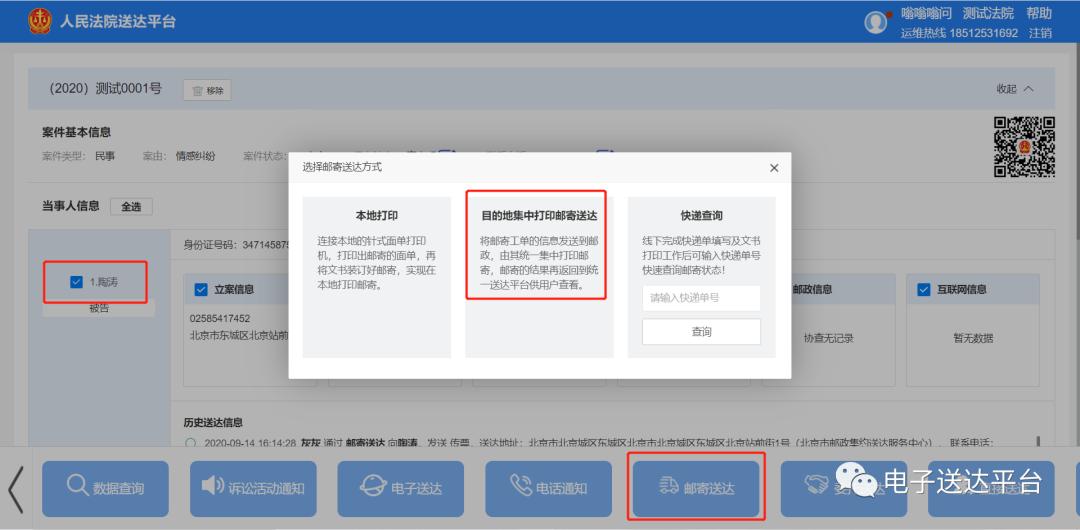Click the phone icon on 电话通知
Viewport: 1080px width, 530px height.
click(x=521, y=486)
